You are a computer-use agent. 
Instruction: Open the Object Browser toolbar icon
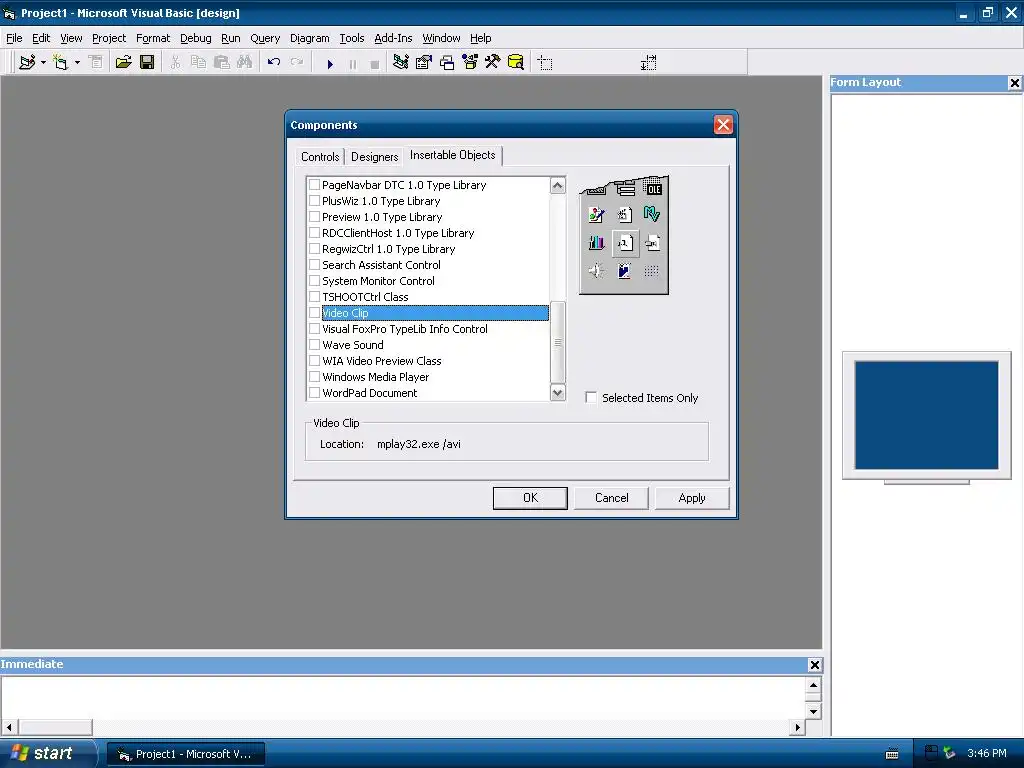click(x=470, y=63)
